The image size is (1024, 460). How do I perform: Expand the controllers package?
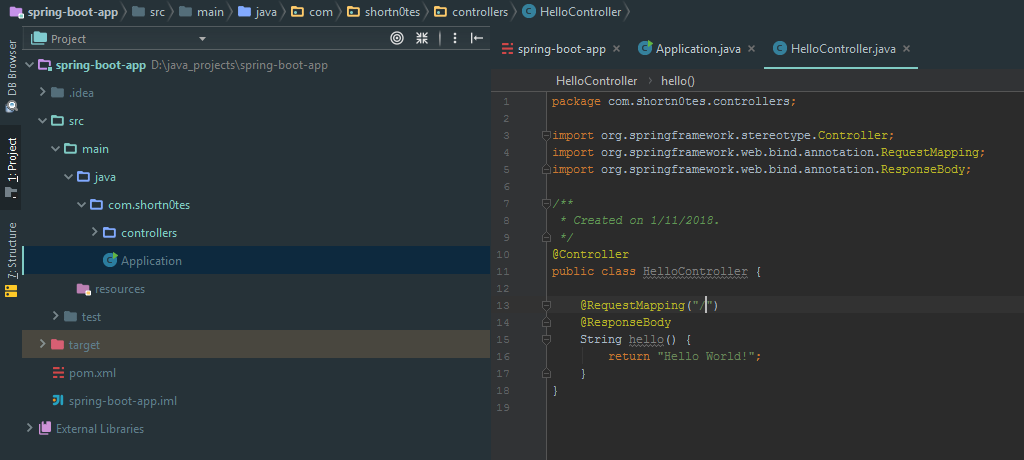[x=95, y=233]
